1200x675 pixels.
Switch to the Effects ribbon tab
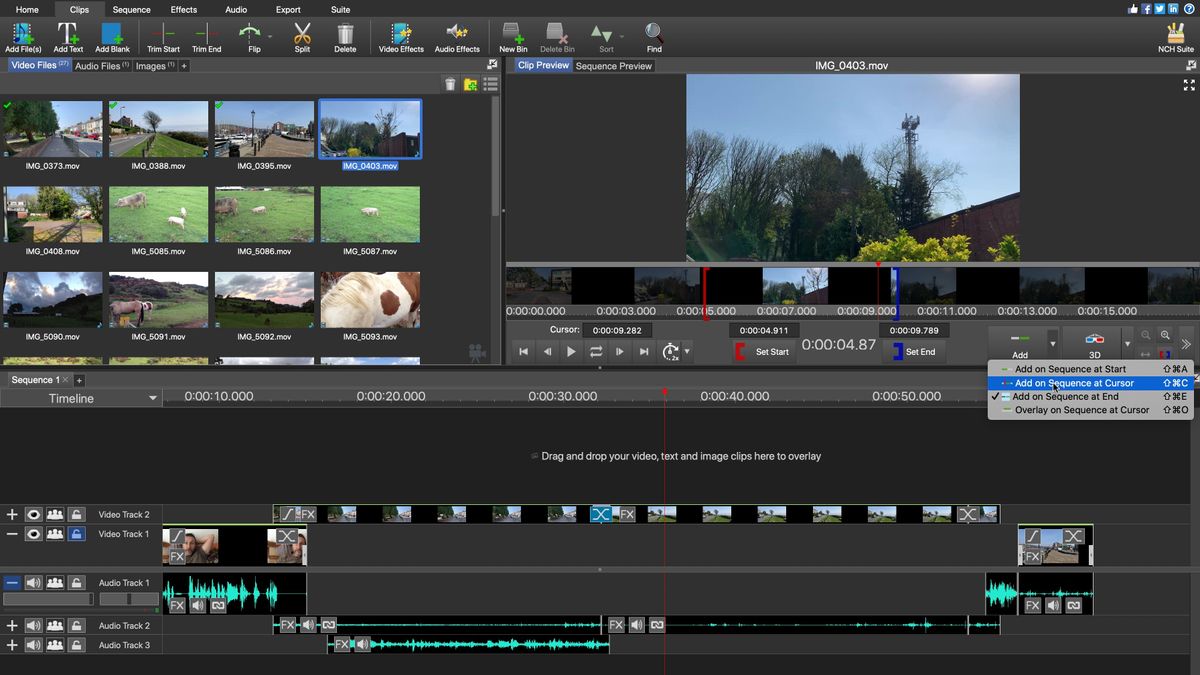coord(183,8)
